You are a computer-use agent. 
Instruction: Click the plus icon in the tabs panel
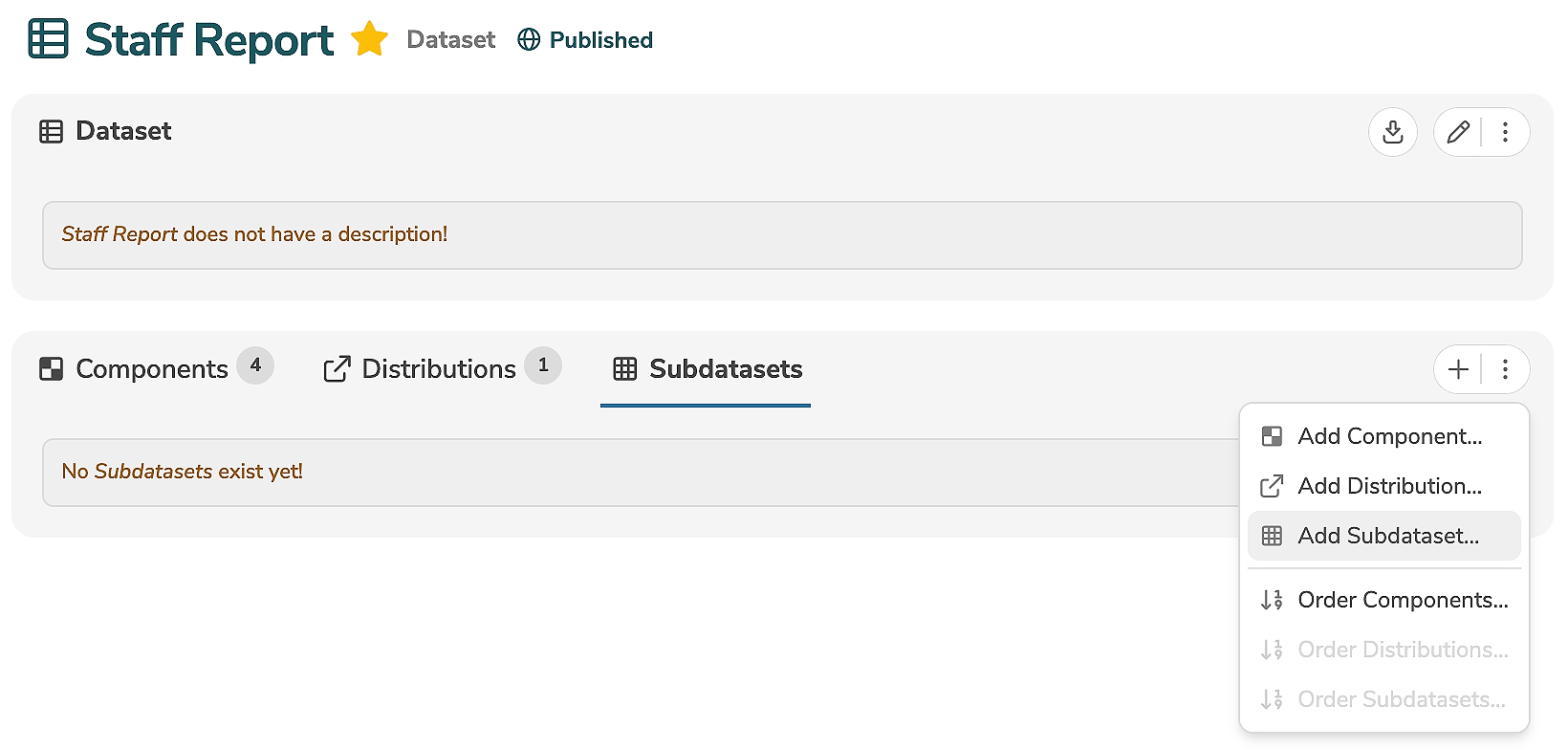[1458, 369]
